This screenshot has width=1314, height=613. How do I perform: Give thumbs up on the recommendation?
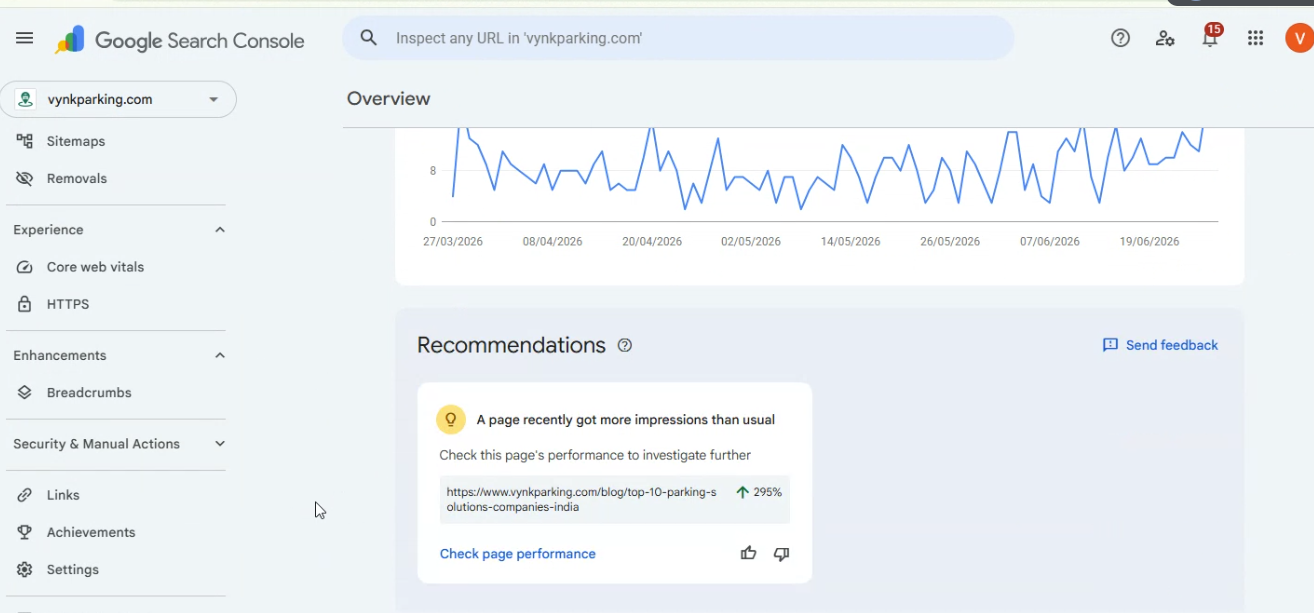coord(748,553)
